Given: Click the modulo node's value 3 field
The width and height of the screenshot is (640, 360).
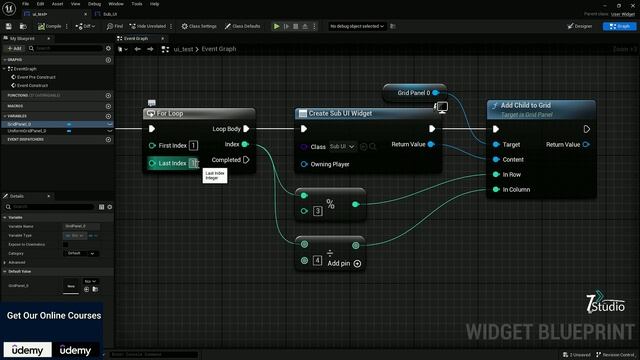Looking at the screenshot, I should pos(318,211).
